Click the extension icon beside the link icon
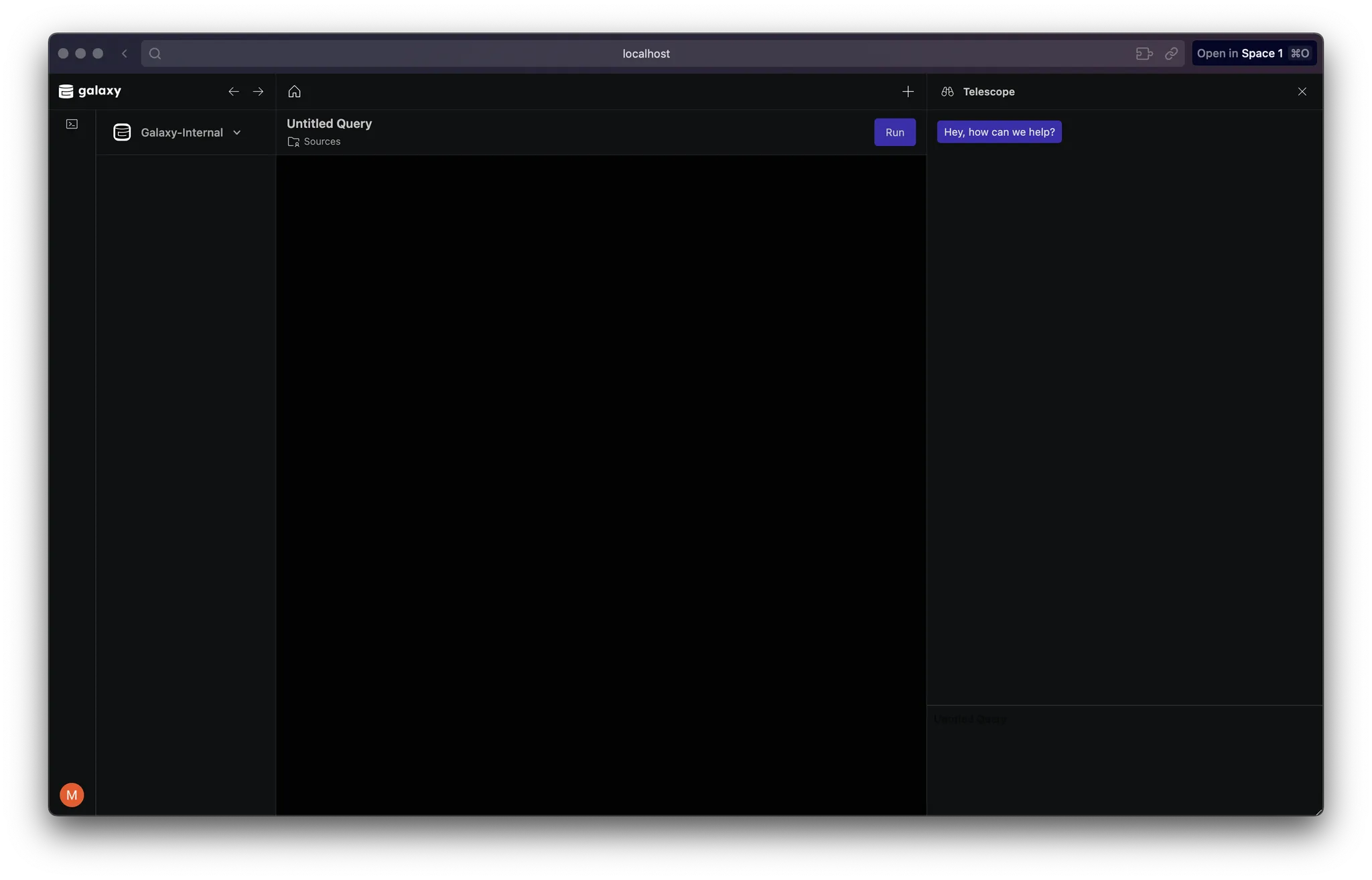This screenshot has height=880, width=1372. pos(1144,54)
